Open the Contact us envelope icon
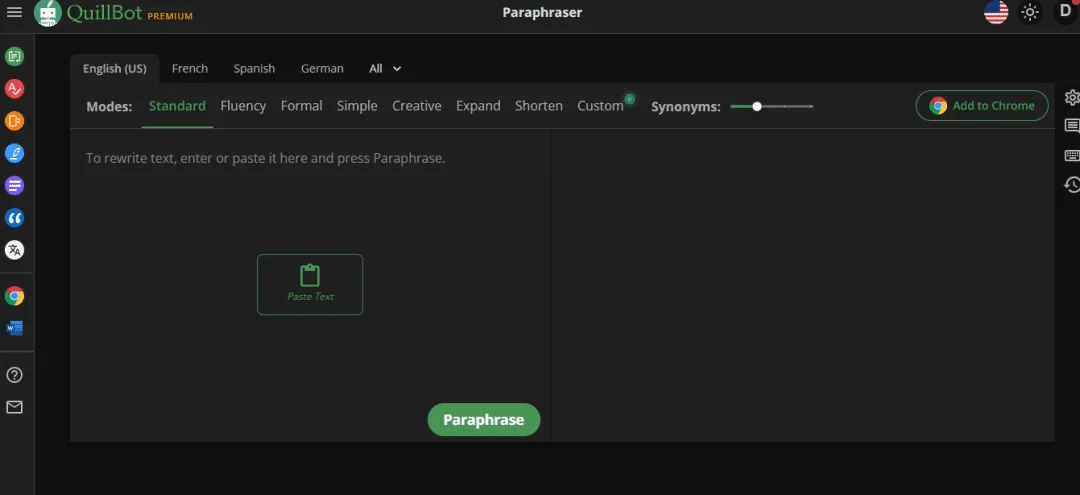This screenshot has height=495, width=1080. click(14, 408)
